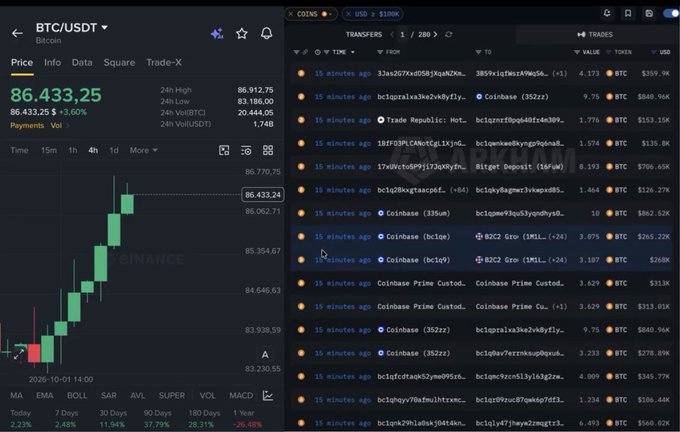Select the Time chart view

[20, 150]
